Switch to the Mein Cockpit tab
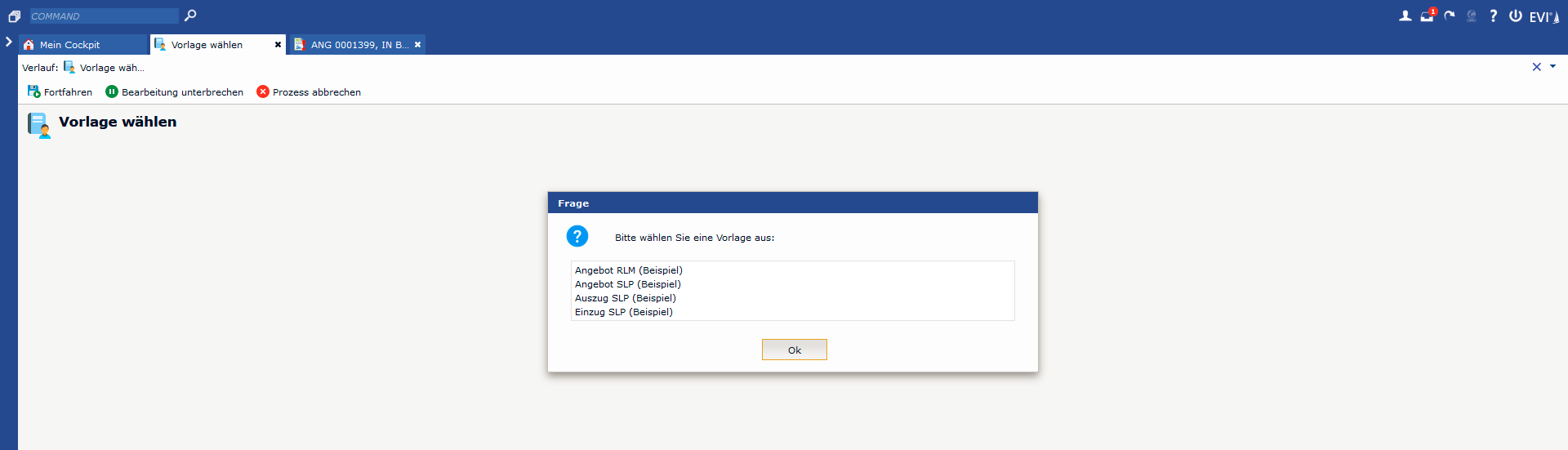 [x=69, y=45]
